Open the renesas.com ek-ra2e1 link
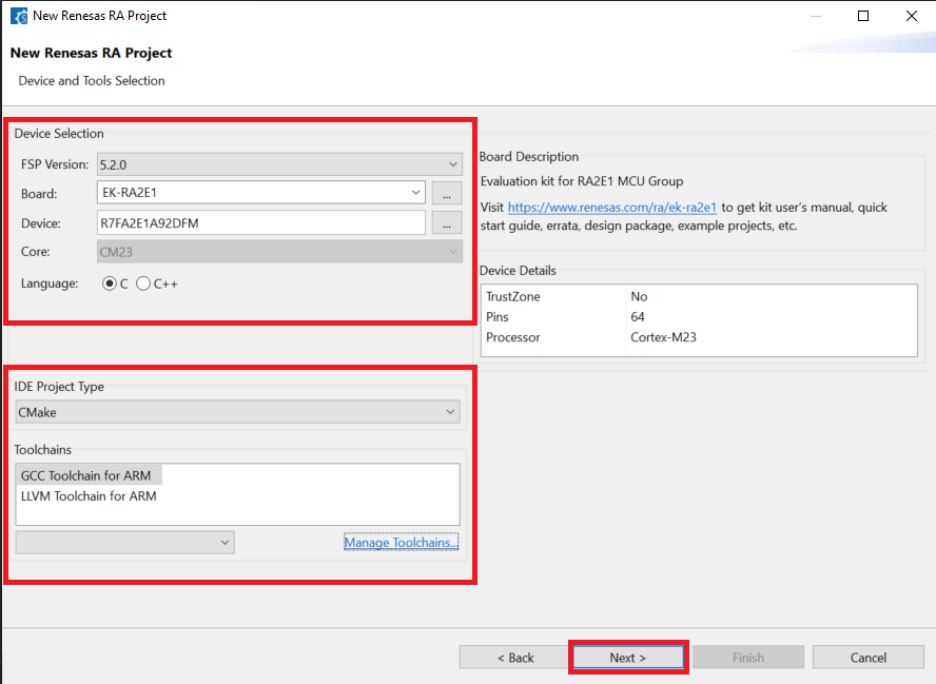The height and width of the screenshot is (684, 936). point(612,208)
